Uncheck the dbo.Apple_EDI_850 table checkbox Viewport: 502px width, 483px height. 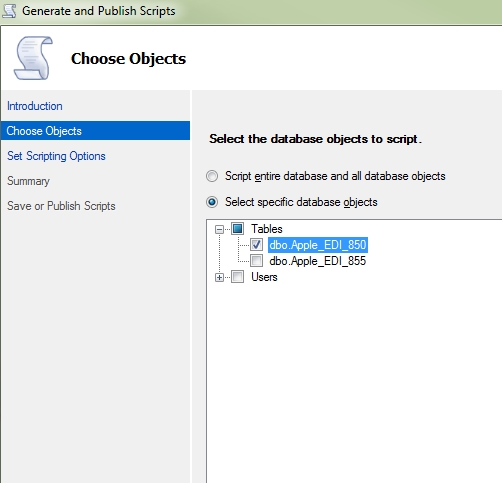[256, 245]
